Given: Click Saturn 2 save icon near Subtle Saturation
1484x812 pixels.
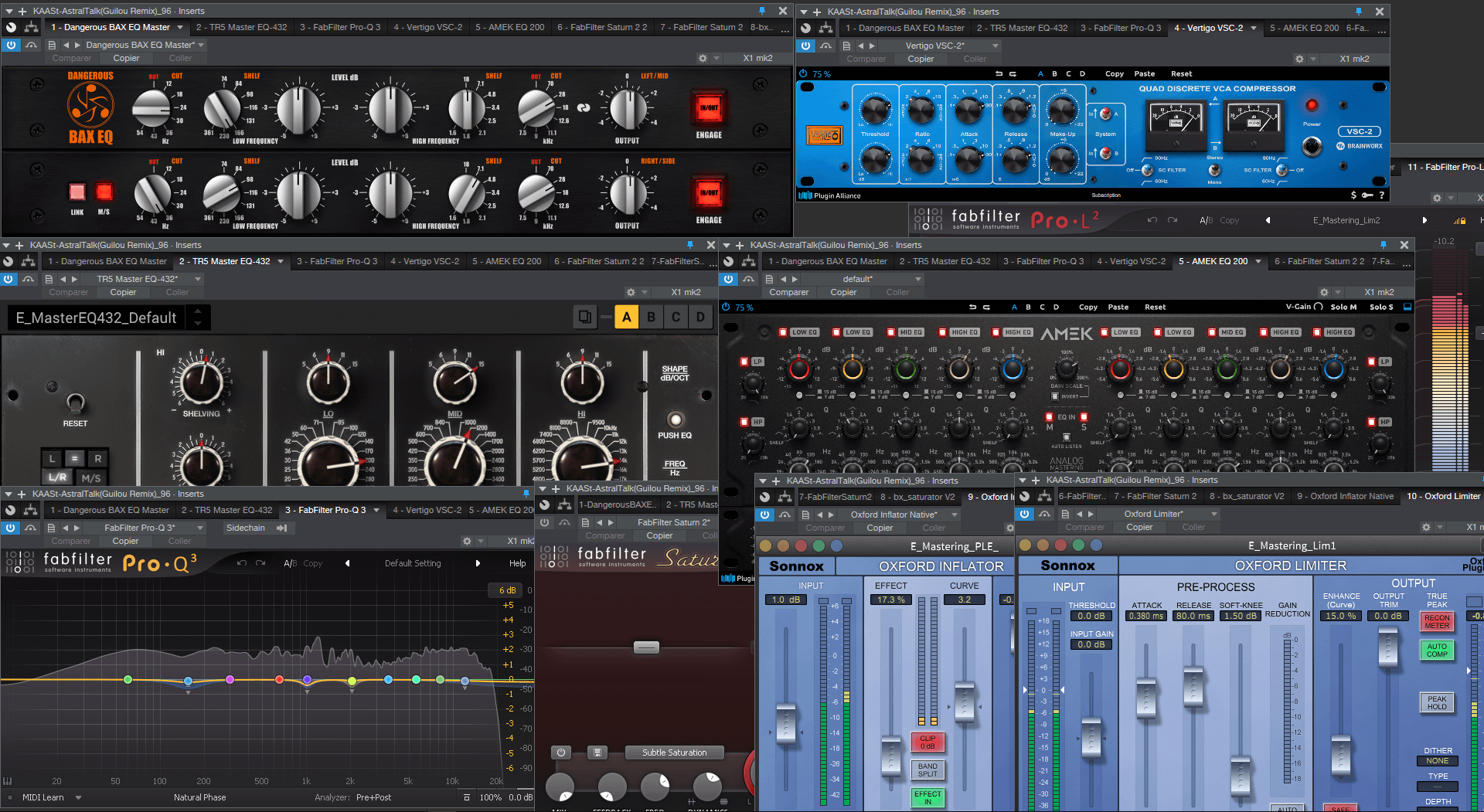Looking at the screenshot, I should pos(596,753).
